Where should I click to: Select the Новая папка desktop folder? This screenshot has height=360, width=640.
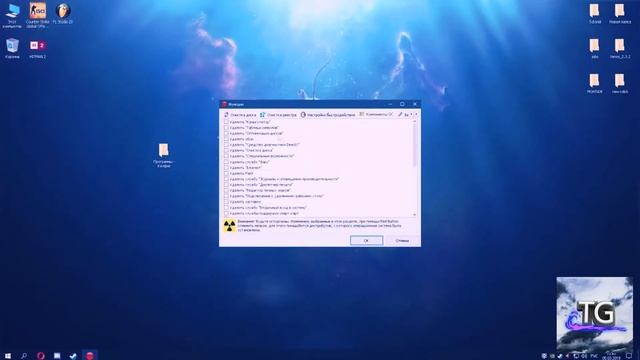[x=620, y=13]
